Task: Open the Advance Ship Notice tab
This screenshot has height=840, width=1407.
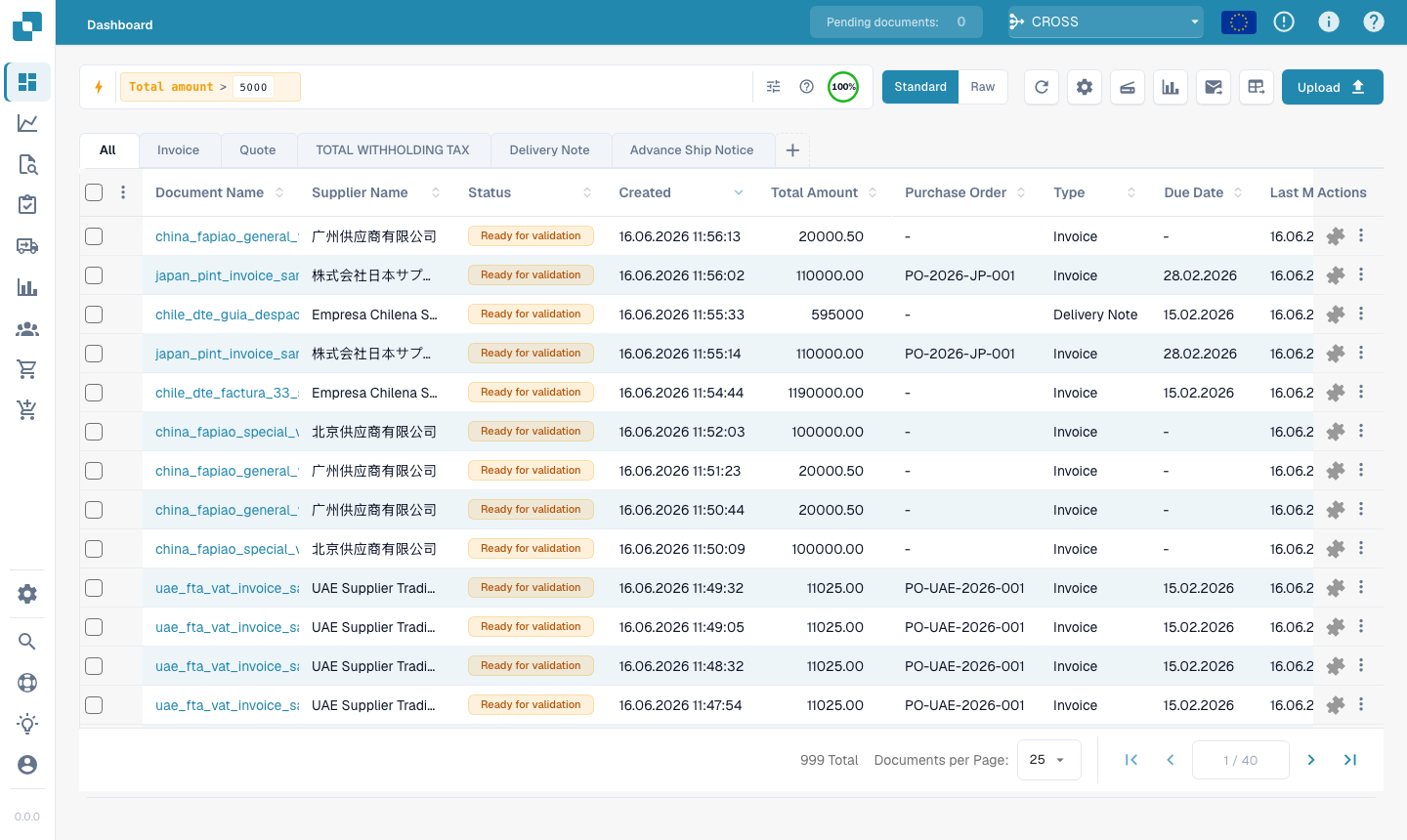Action: pyautogui.click(x=692, y=150)
